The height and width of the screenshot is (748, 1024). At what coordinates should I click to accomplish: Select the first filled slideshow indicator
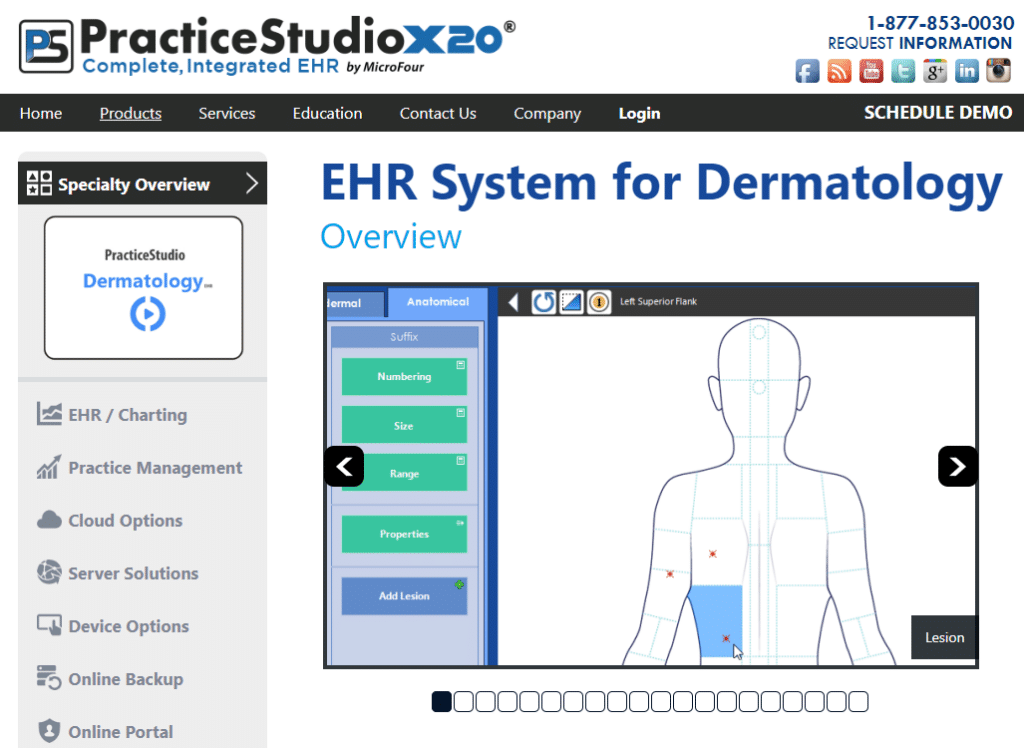(x=441, y=702)
